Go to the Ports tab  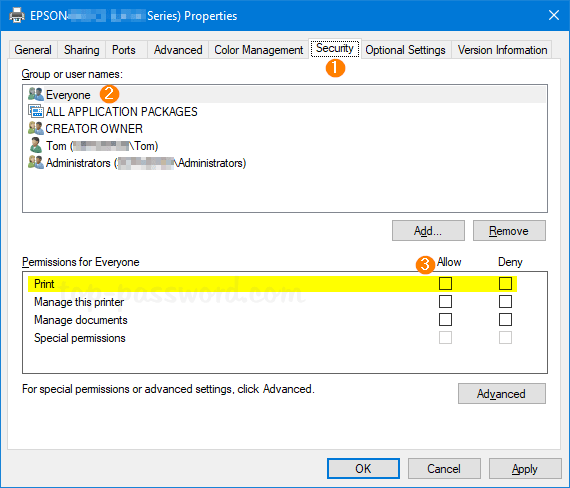click(124, 50)
